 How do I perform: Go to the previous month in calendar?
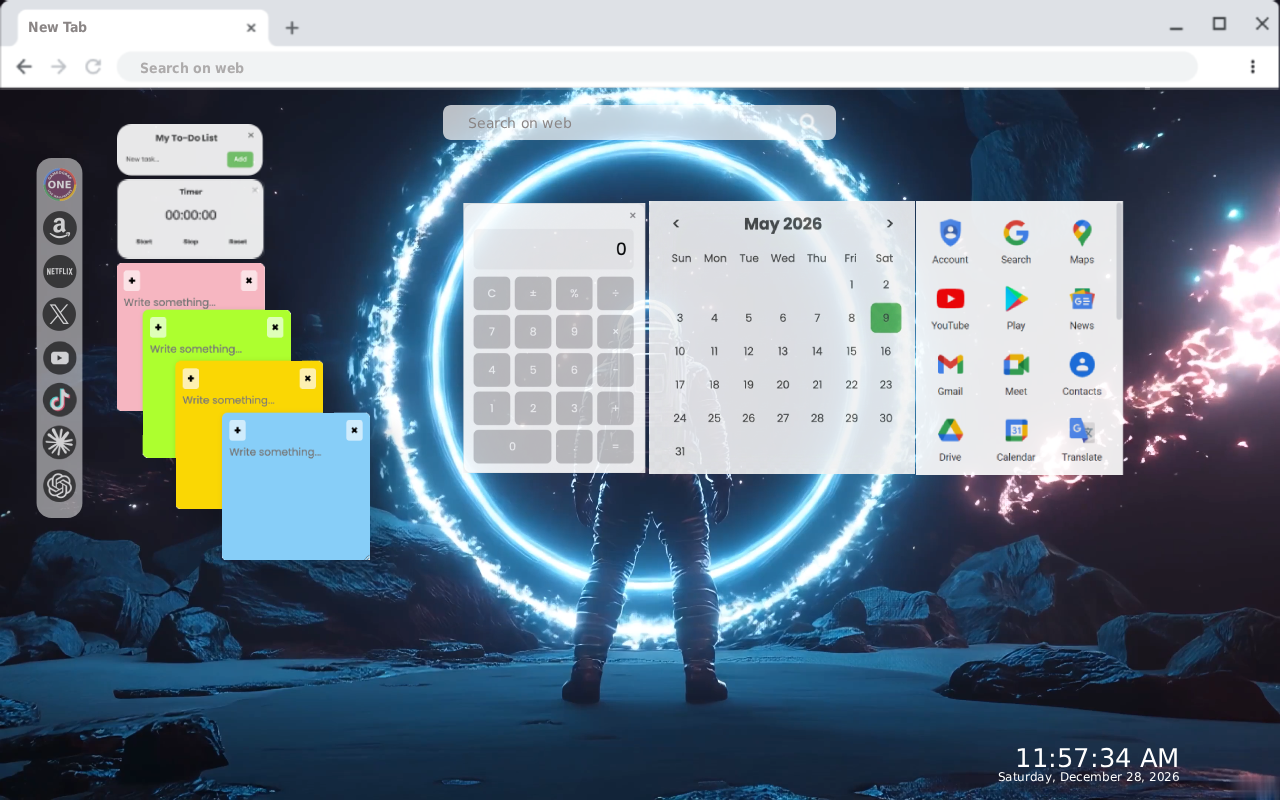pos(676,224)
